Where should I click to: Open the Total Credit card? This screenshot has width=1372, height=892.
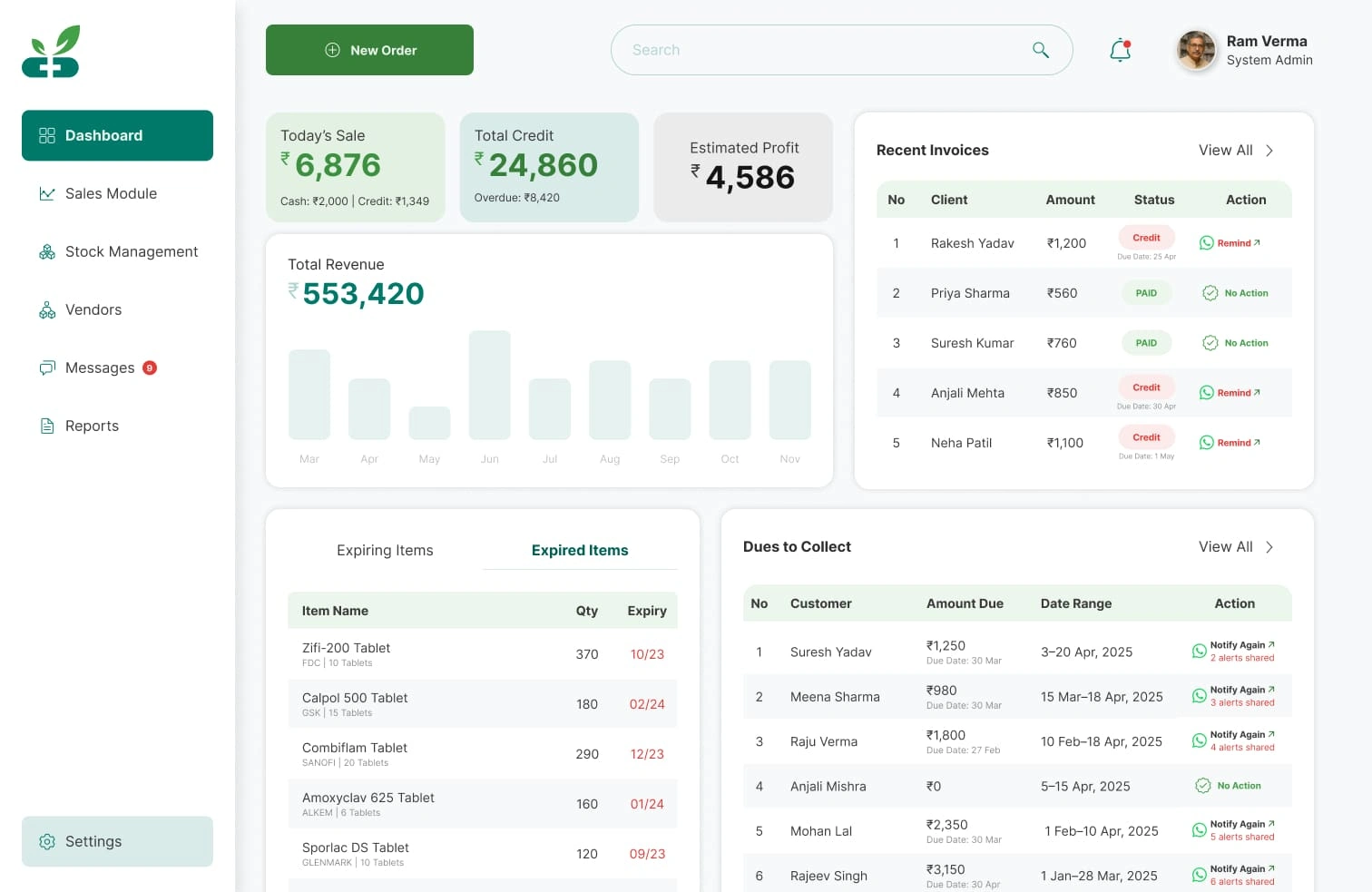click(549, 167)
